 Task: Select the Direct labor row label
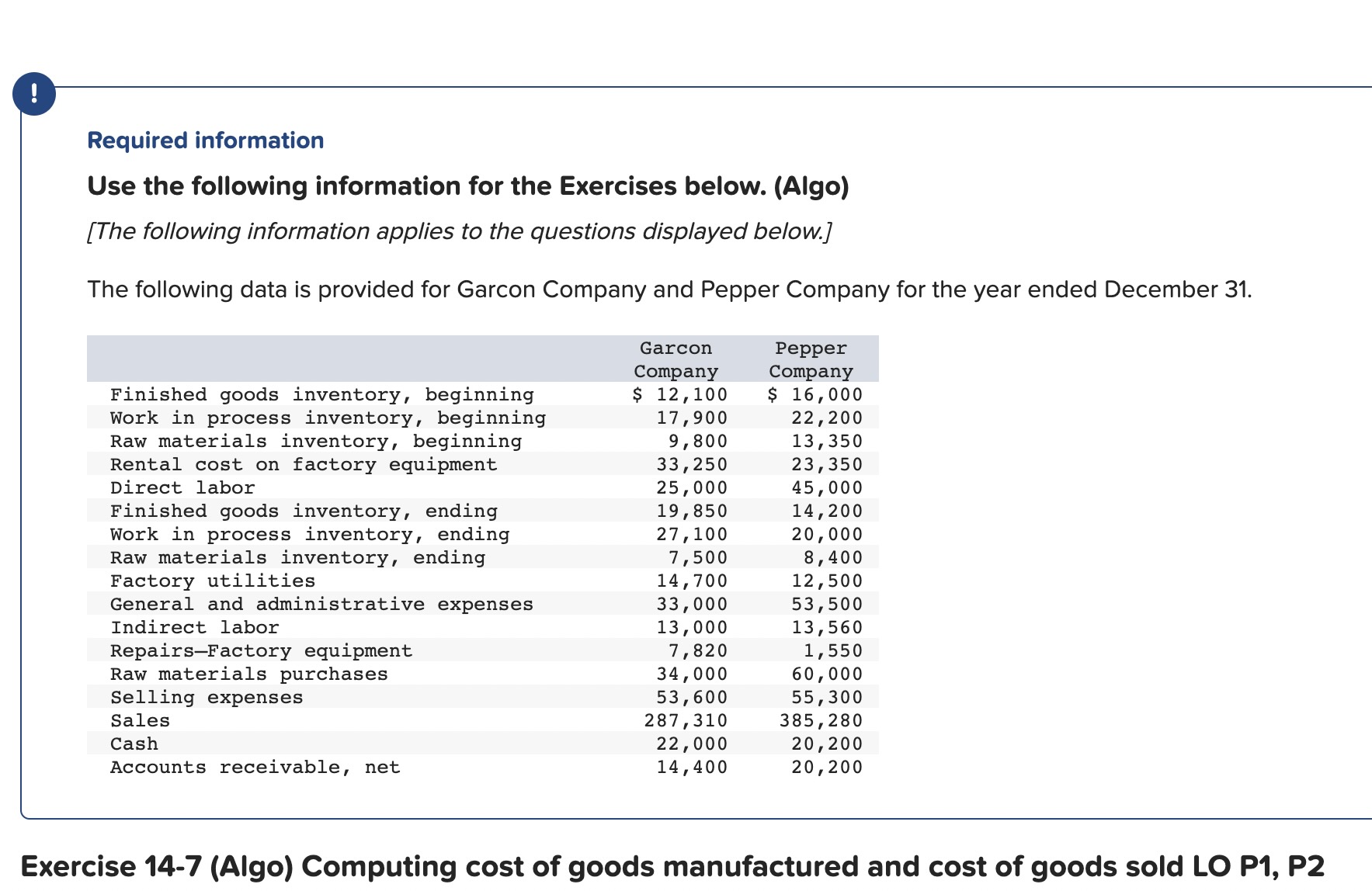[182, 487]
